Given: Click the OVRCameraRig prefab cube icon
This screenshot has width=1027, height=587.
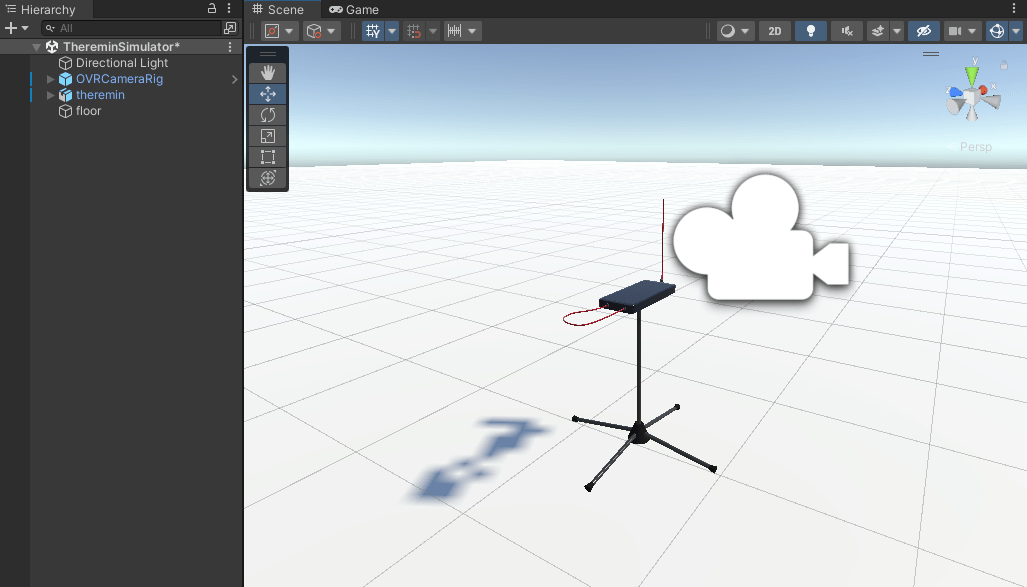Looking at the screenshot, I should coord(65,79).
